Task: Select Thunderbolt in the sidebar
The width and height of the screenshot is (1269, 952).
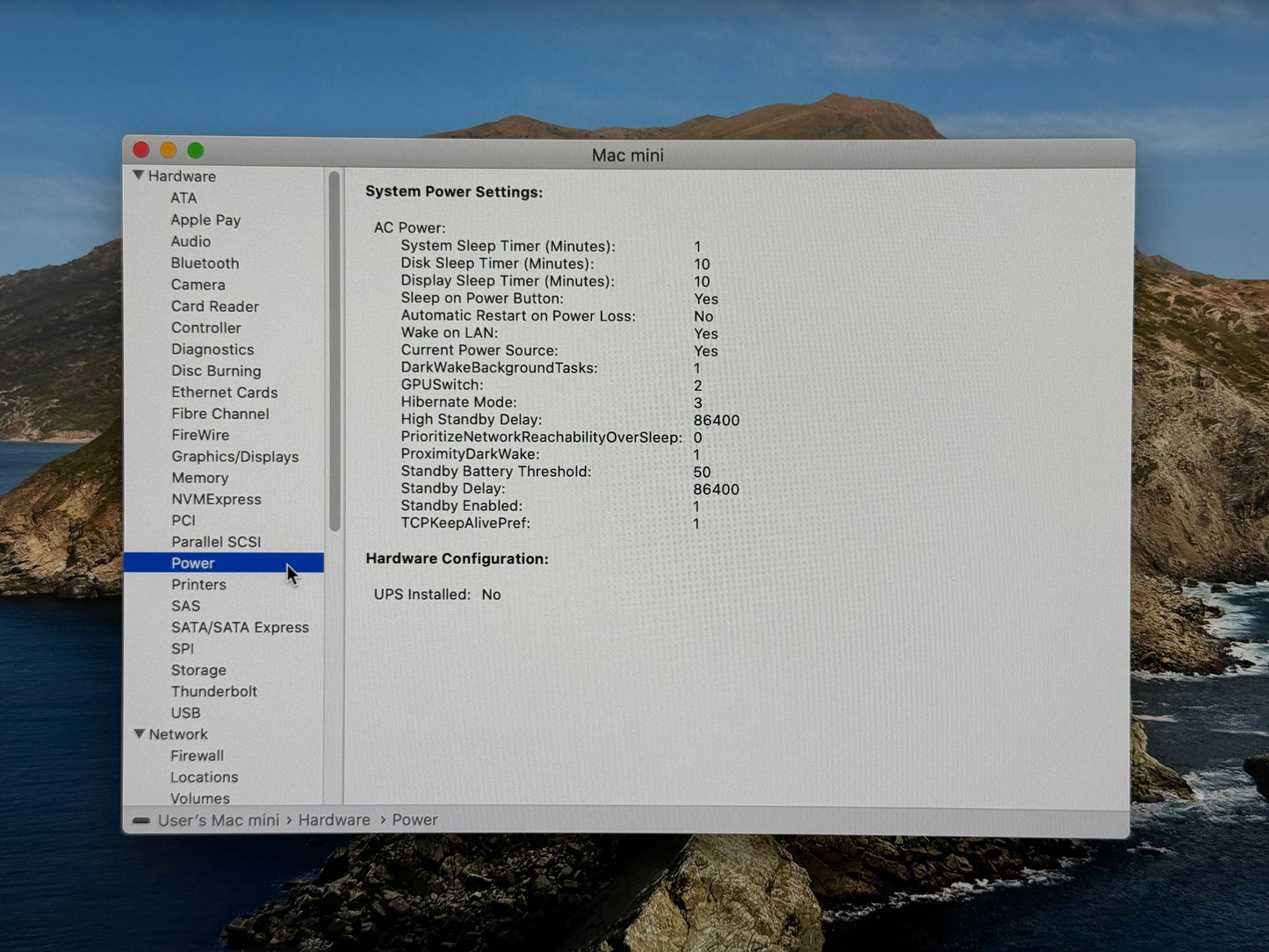Action: click(x=213, y=691)
